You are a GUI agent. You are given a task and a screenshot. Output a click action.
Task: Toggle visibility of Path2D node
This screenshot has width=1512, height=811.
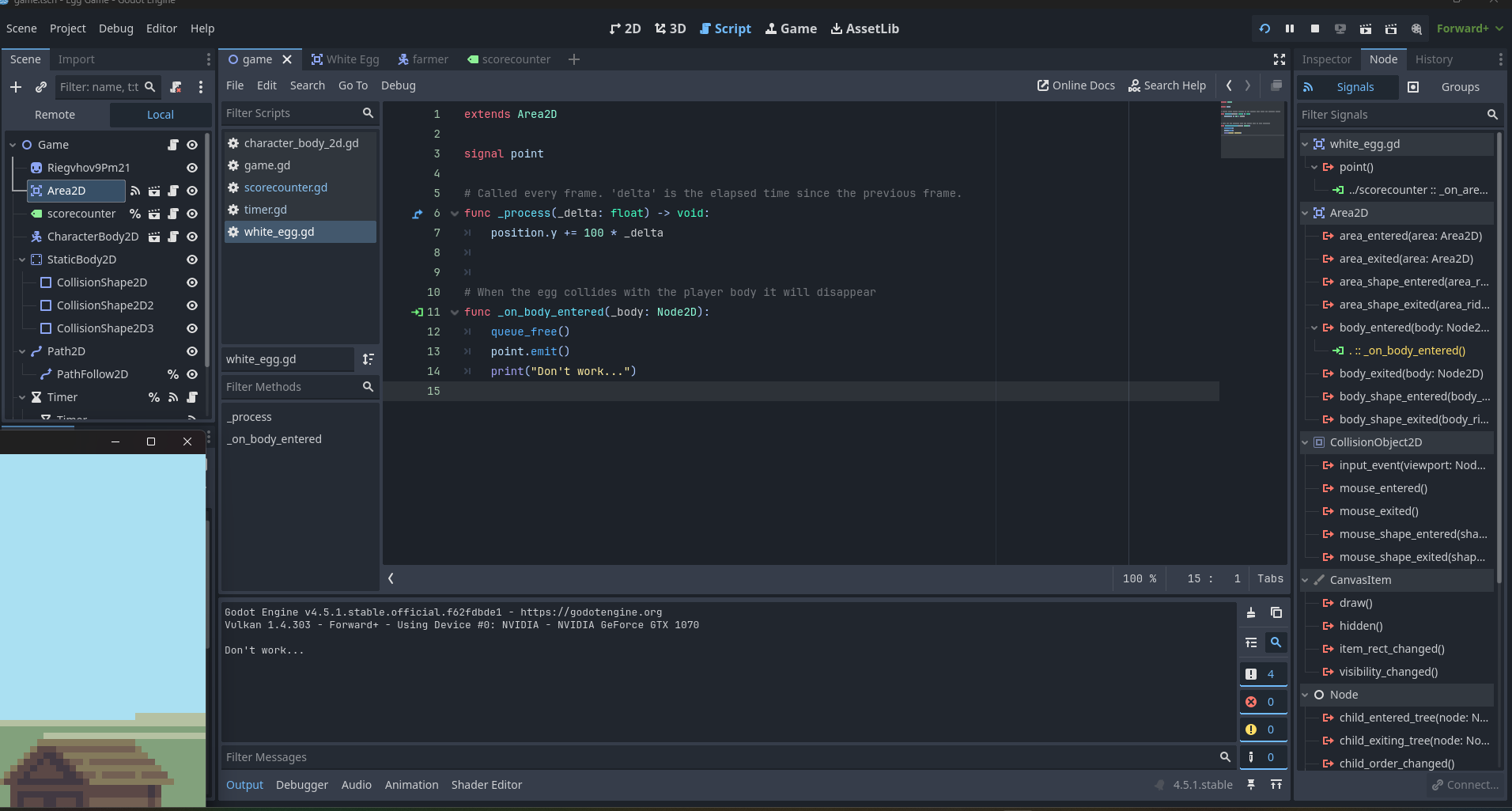pyautogui.click(x=191, y=351)
